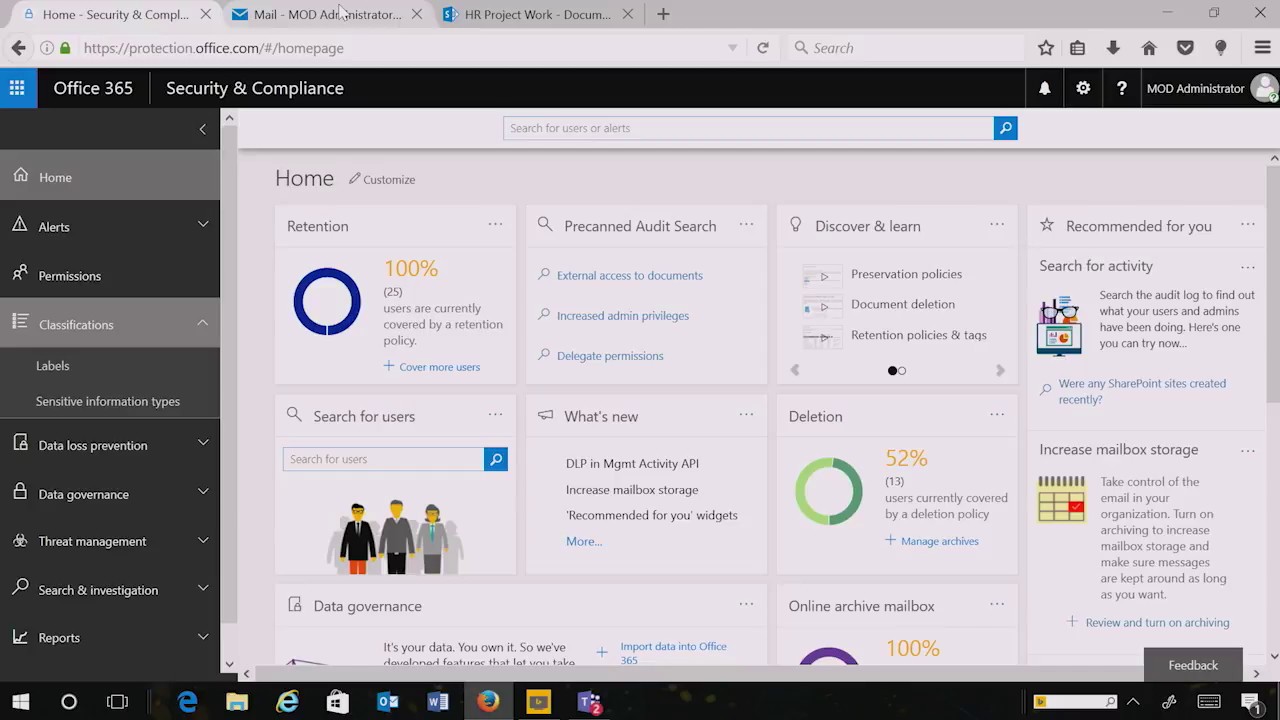Open External access to documents search
Image resolution: width=1280 pixels, height=720 pixels.
[630, 275]
